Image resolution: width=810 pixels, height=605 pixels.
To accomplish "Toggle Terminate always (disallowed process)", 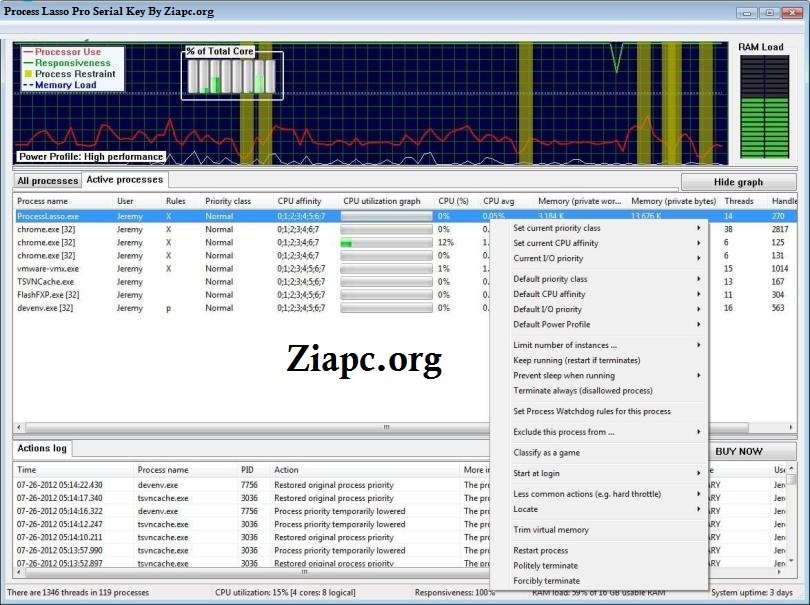I will point(582,390).
